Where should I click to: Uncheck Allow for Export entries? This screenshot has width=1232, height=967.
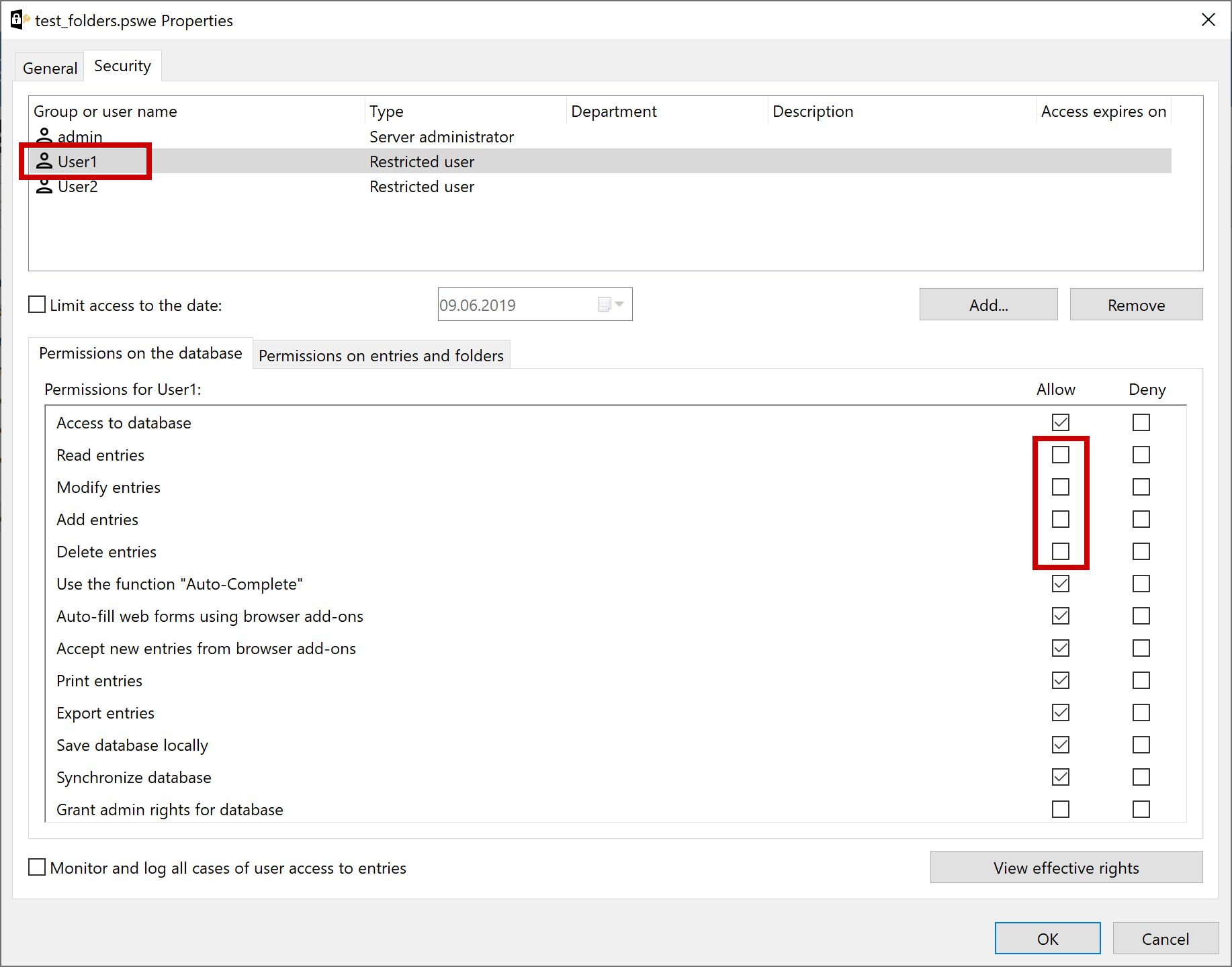(x=1061, y=712)
